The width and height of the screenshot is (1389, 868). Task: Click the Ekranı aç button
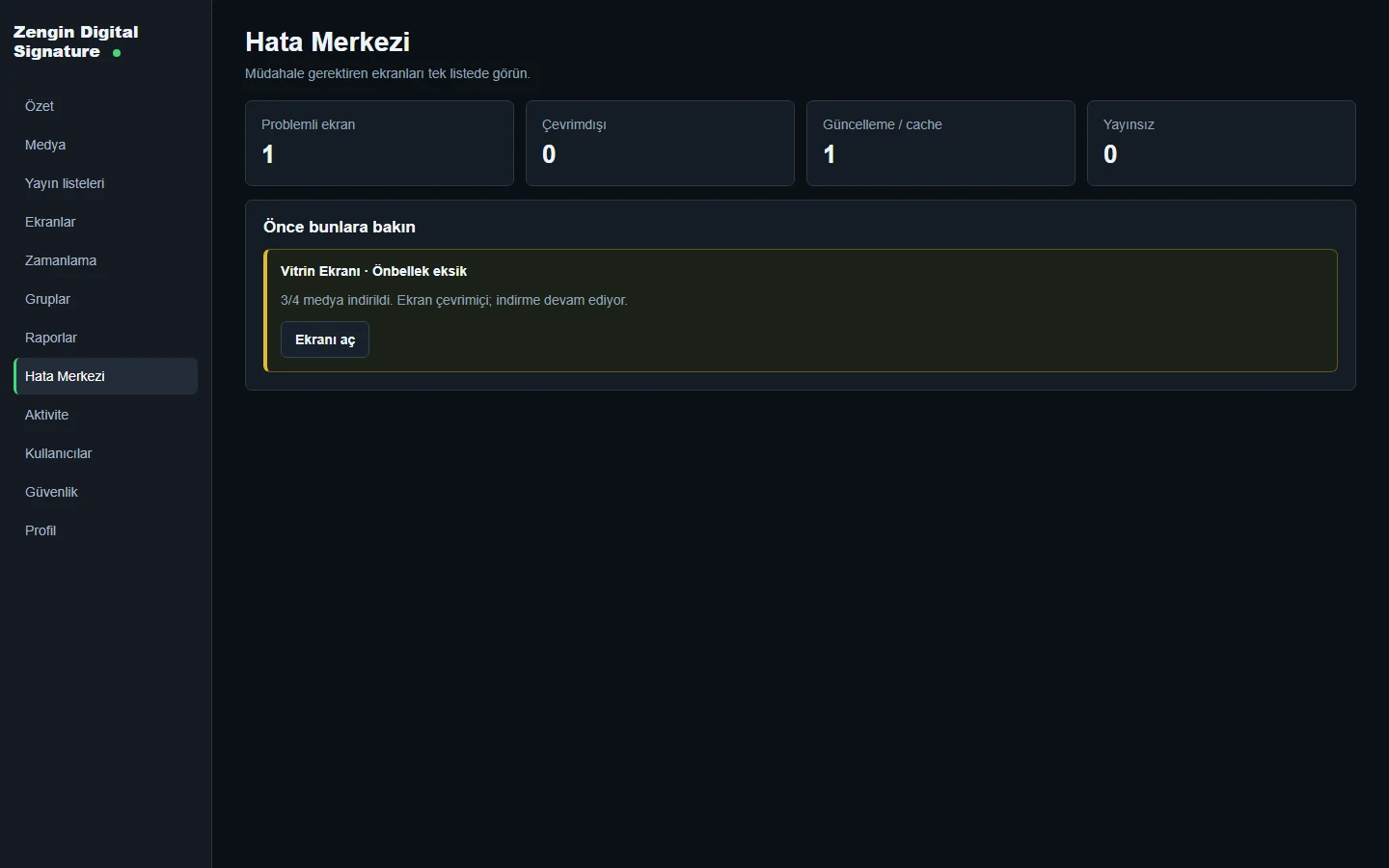click(325, 339)
